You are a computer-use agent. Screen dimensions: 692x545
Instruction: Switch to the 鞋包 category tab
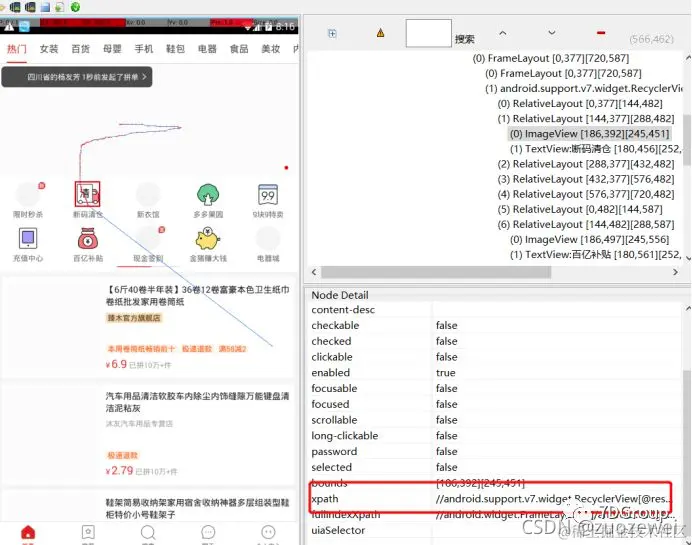175,49
